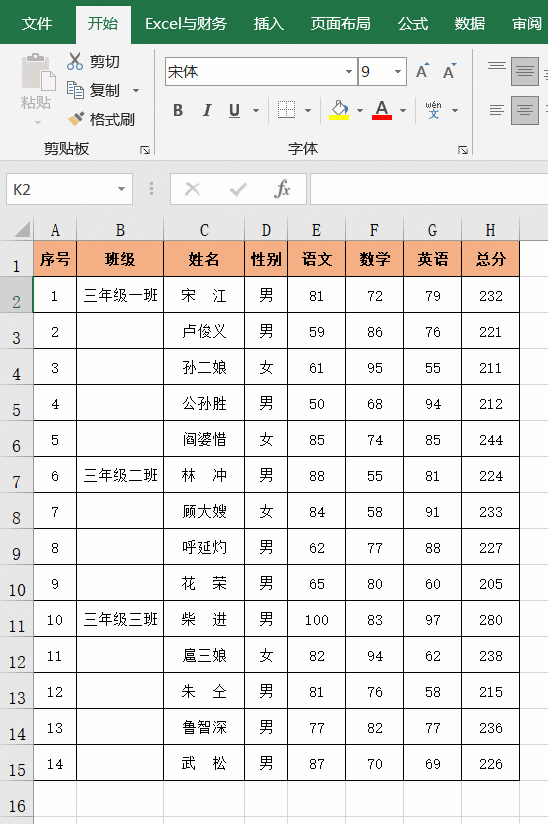The height and width of the screenshot is (824, 548).
Task: Select the name cell 卢俊义
Action: point(204,331)
